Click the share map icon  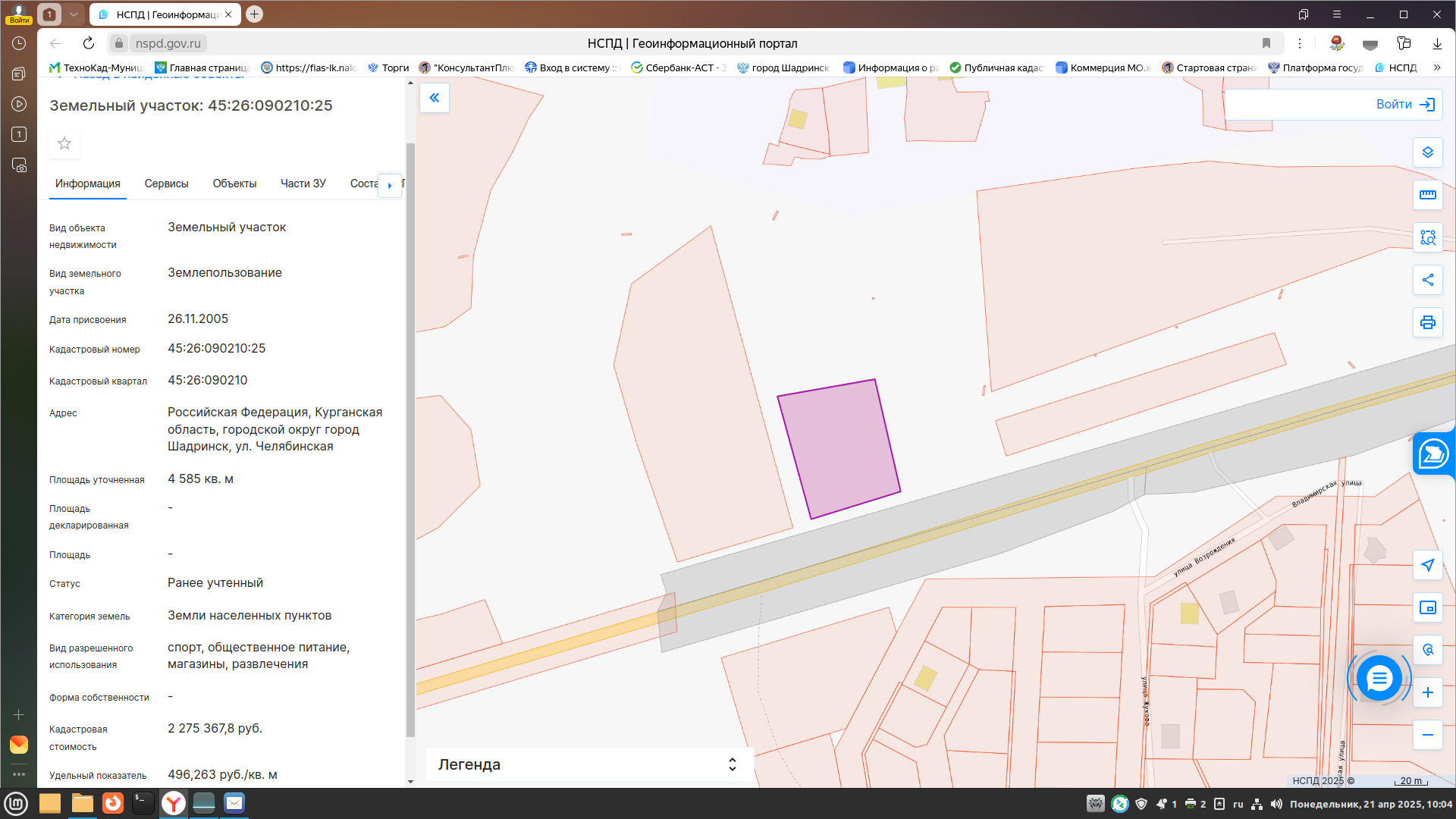point(1427,280)
